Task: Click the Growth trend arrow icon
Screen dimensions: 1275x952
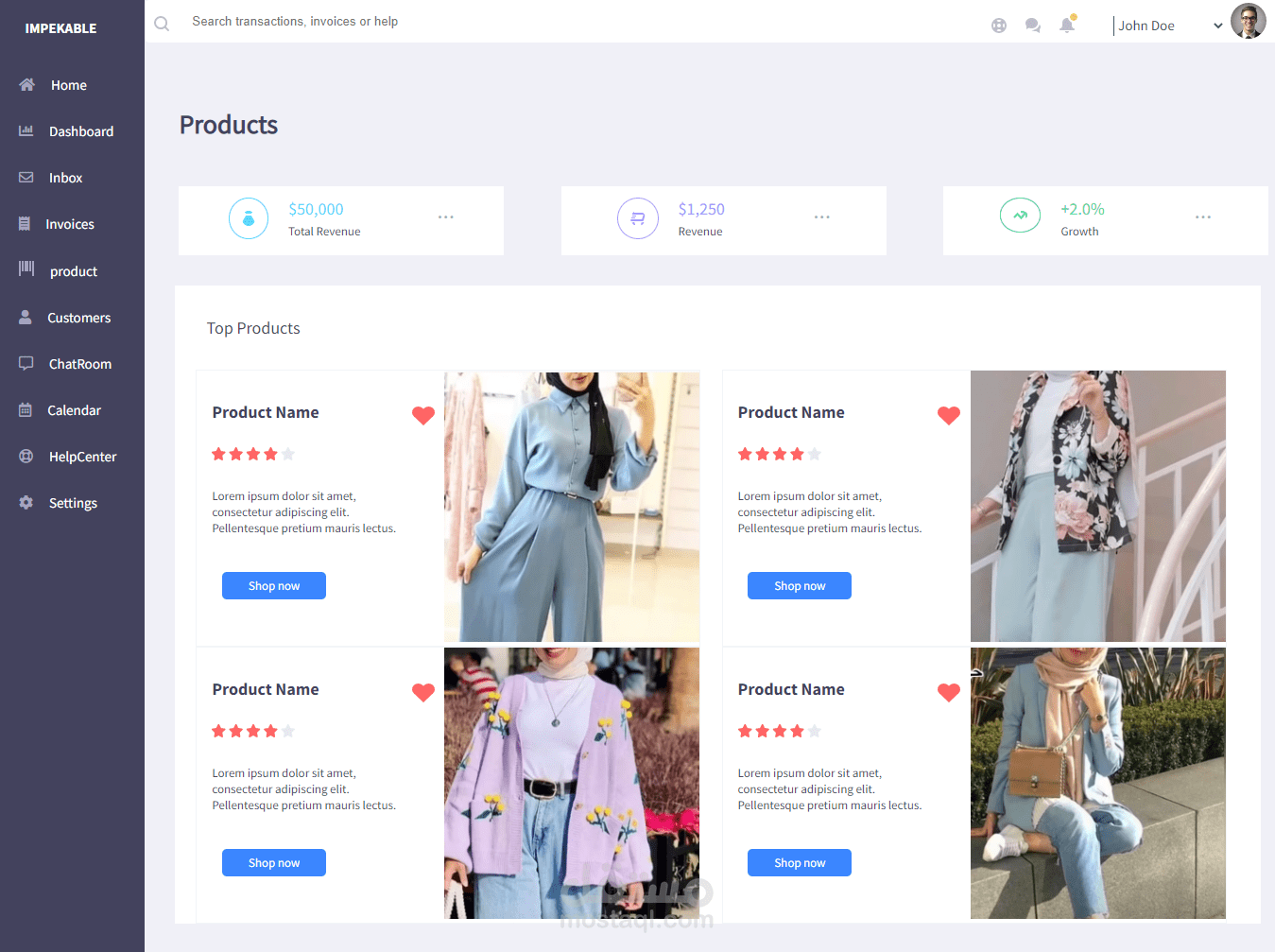Action: (1021, 216)
